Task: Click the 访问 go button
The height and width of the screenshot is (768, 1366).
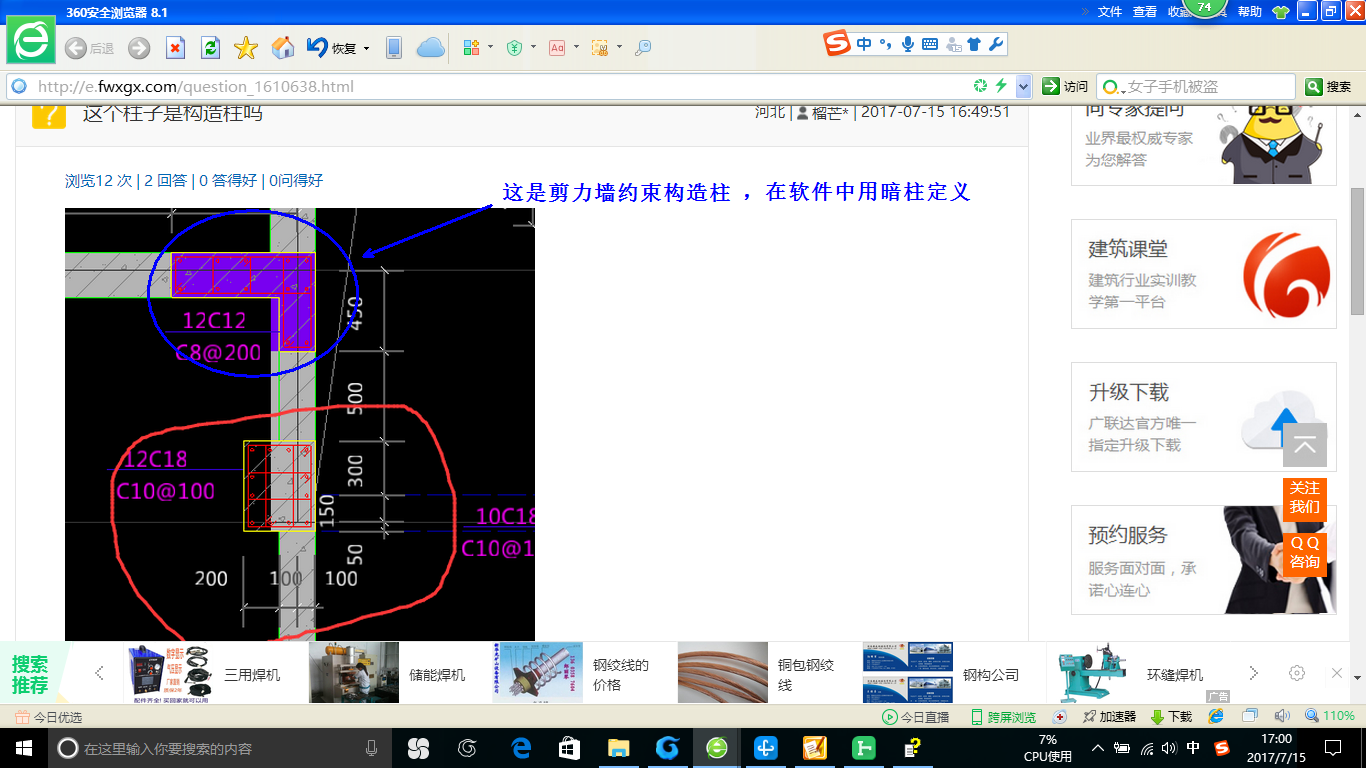Action: point(1065,87)
